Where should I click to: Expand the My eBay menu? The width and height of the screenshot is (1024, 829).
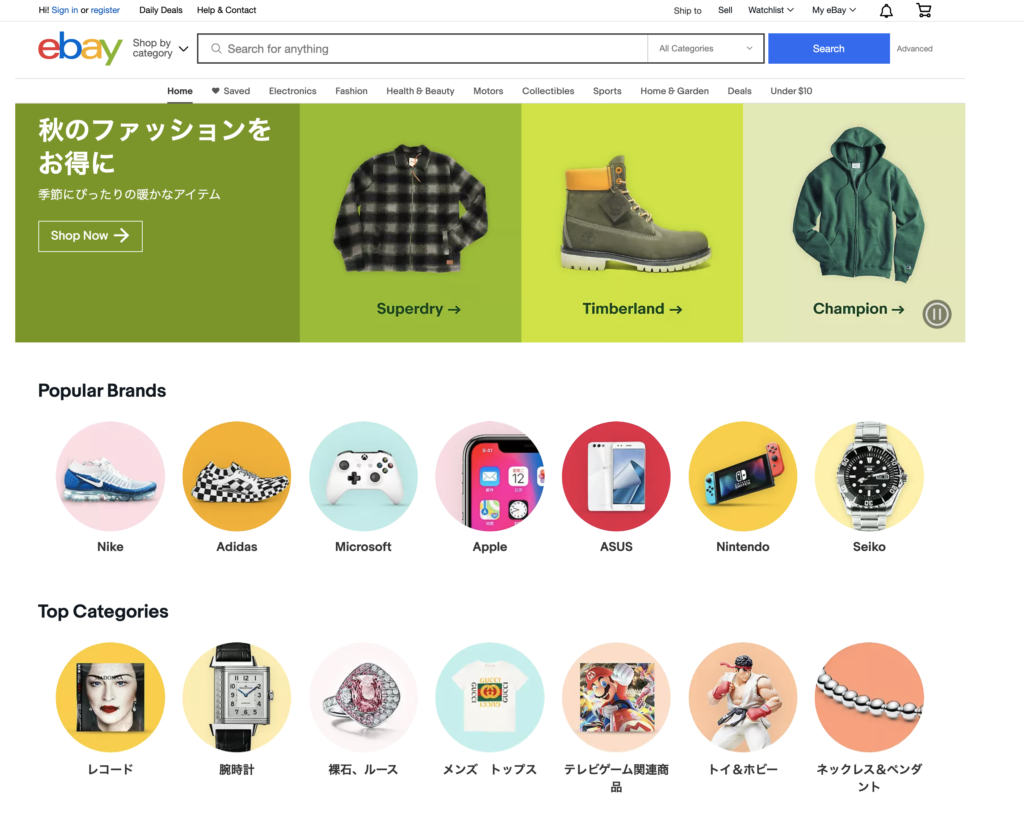[x=834, y=10]
